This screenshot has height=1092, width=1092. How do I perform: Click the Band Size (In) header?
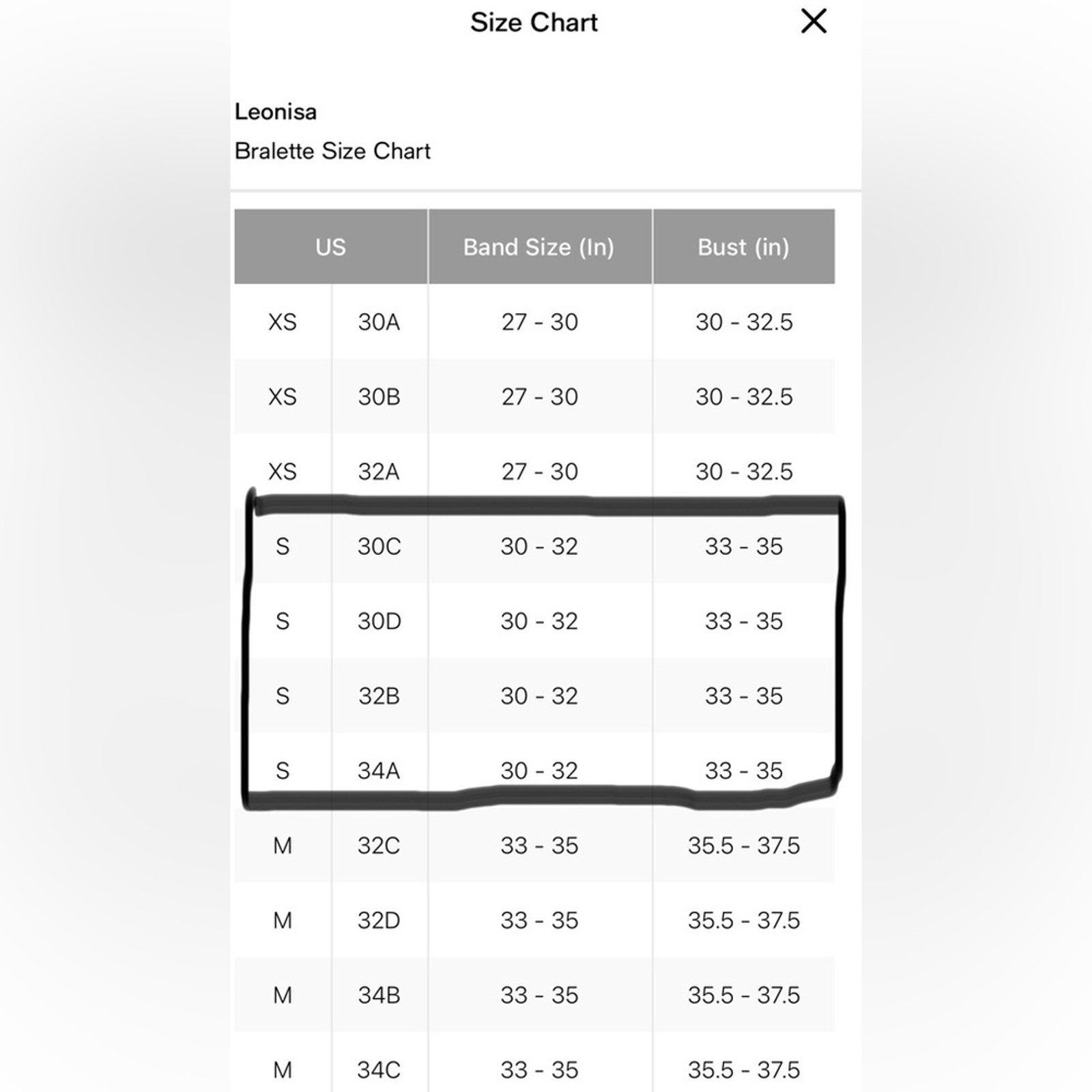click(539, 247)
